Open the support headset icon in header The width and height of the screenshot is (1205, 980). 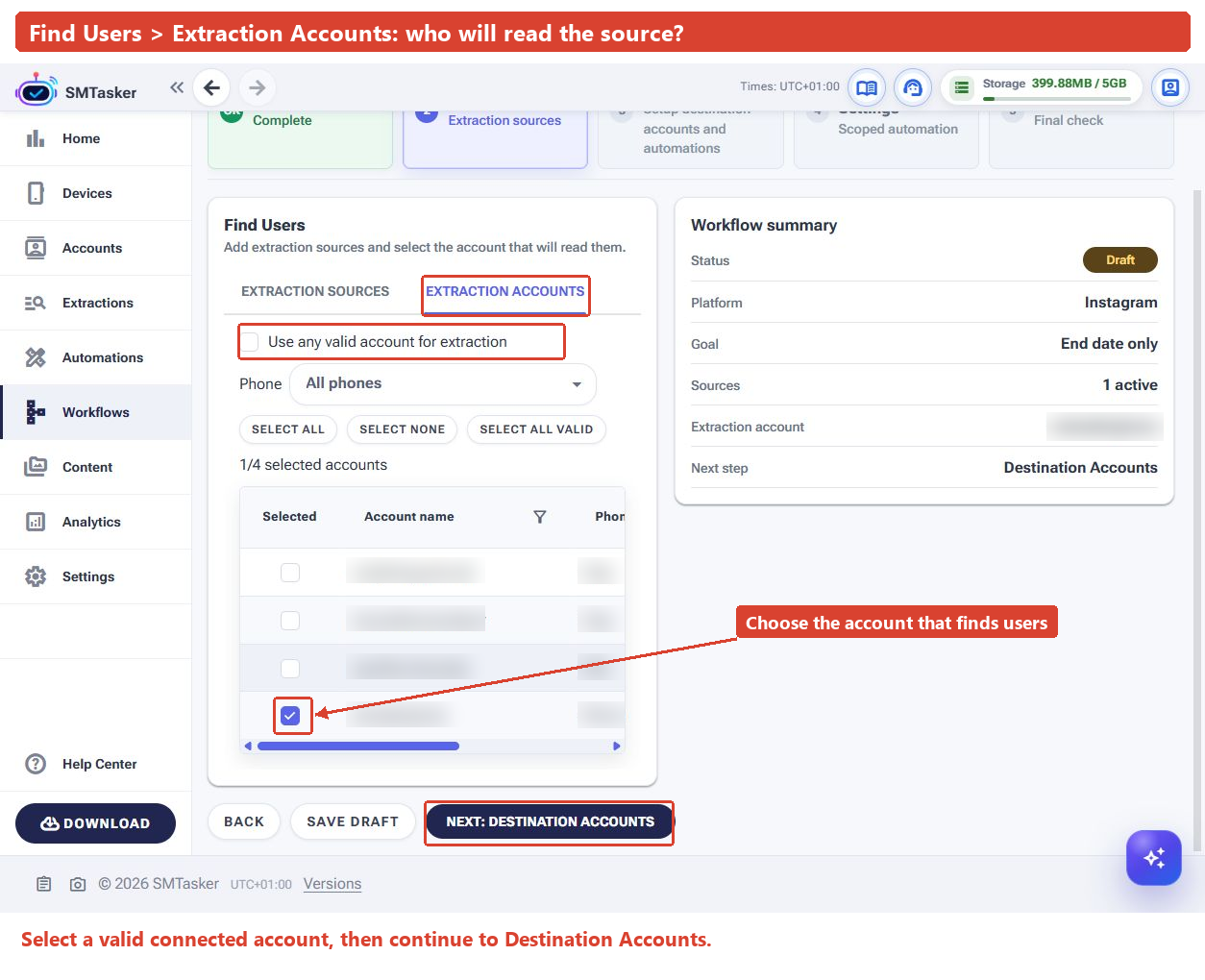coord(913,87)
